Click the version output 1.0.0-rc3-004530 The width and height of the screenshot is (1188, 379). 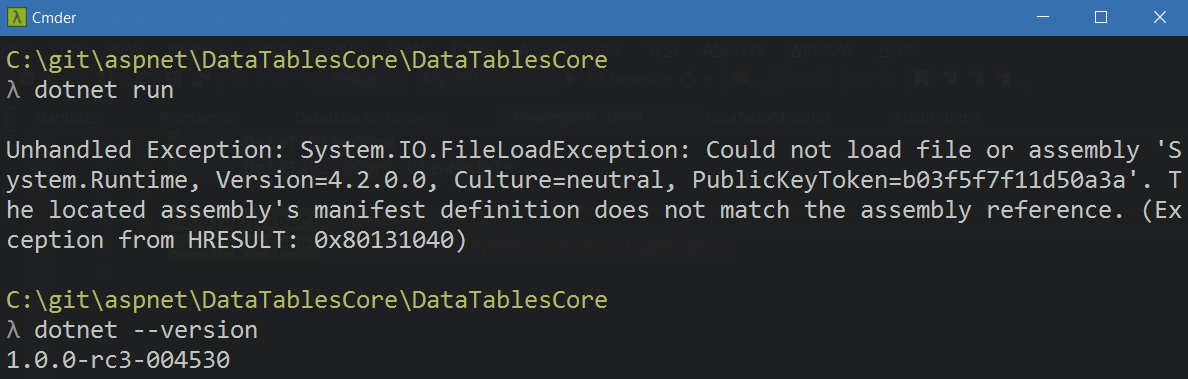coord(117,359)
